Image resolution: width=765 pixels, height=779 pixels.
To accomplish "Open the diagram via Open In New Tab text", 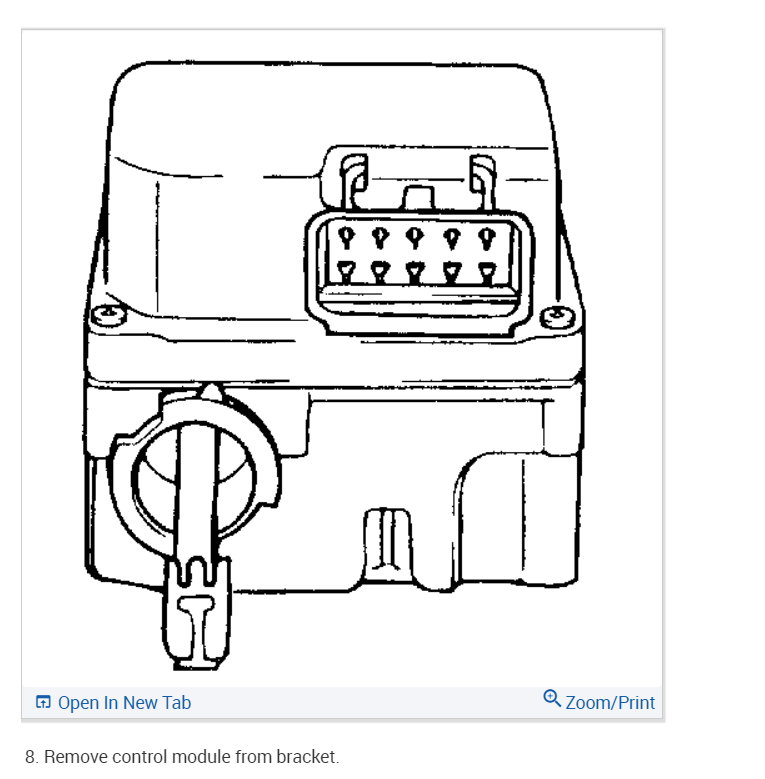I will click(x=124, y=702).
